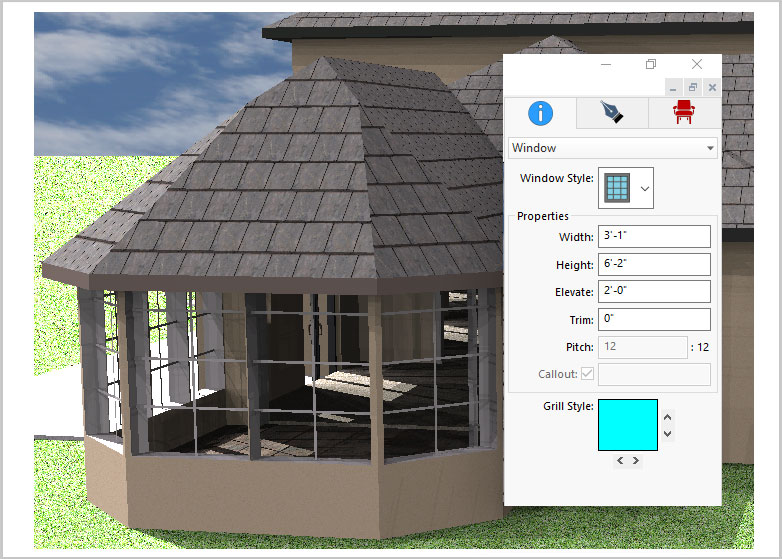
Task: Click the Pitch field showing 12
Action: point(643,347)
